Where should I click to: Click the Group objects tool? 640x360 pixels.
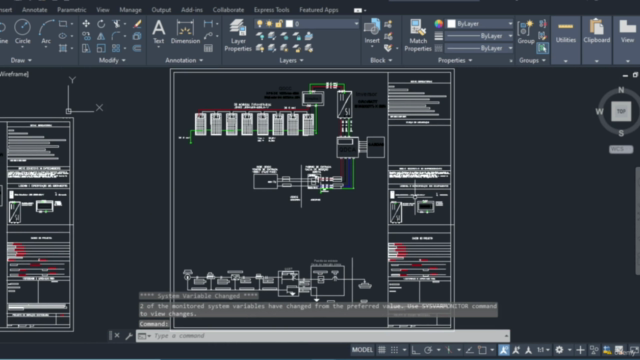tap(526, 31)
